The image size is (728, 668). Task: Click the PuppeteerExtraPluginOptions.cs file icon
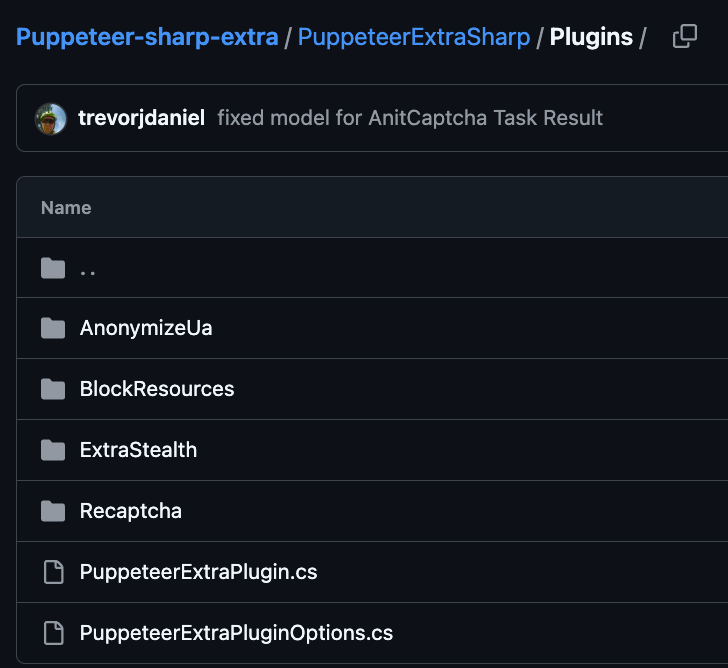click(x=53, y=633)
